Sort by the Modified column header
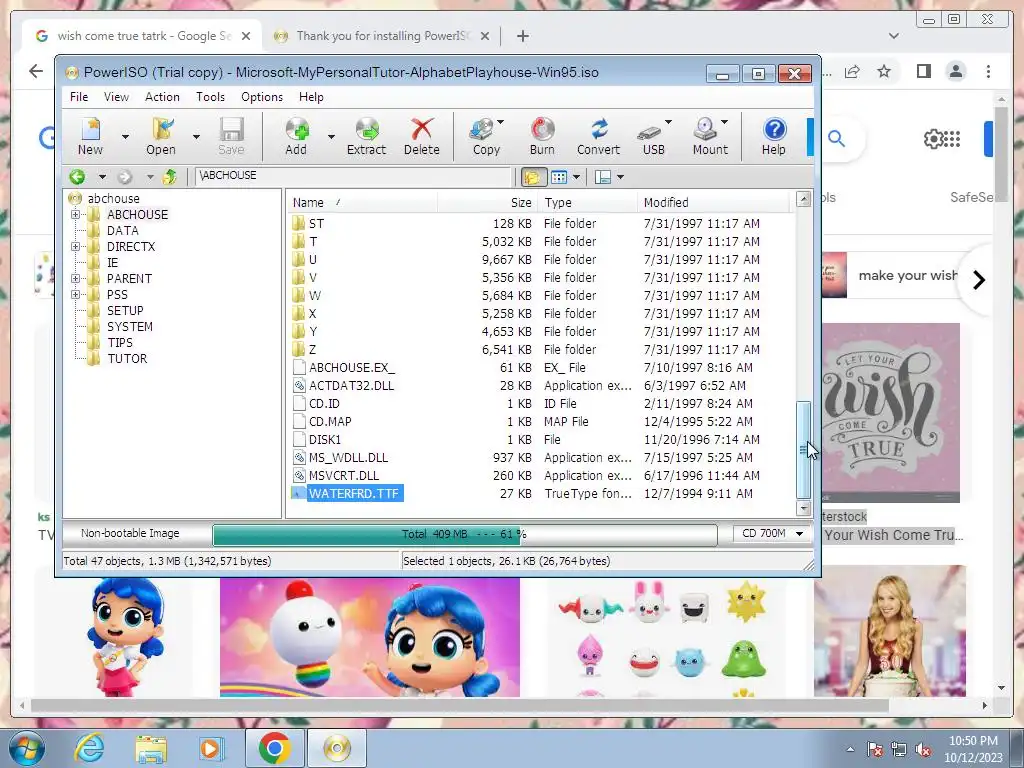1024x768 pixels. (712, 202)
